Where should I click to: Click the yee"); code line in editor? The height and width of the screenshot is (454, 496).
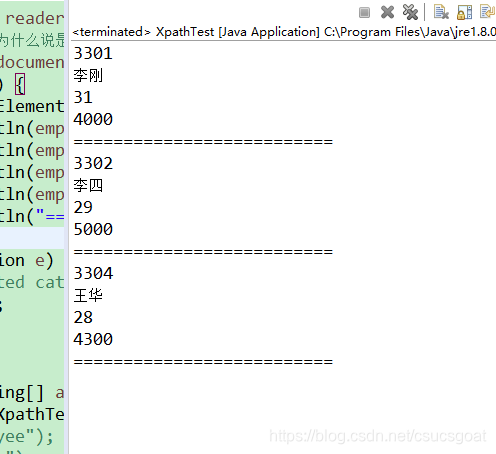click(27, 437)
